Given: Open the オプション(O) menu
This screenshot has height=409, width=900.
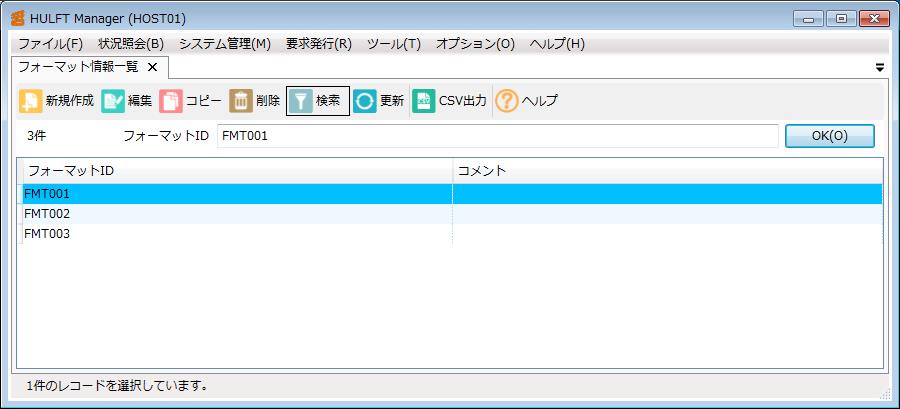Looking at the screenshot, I should 475,44.
